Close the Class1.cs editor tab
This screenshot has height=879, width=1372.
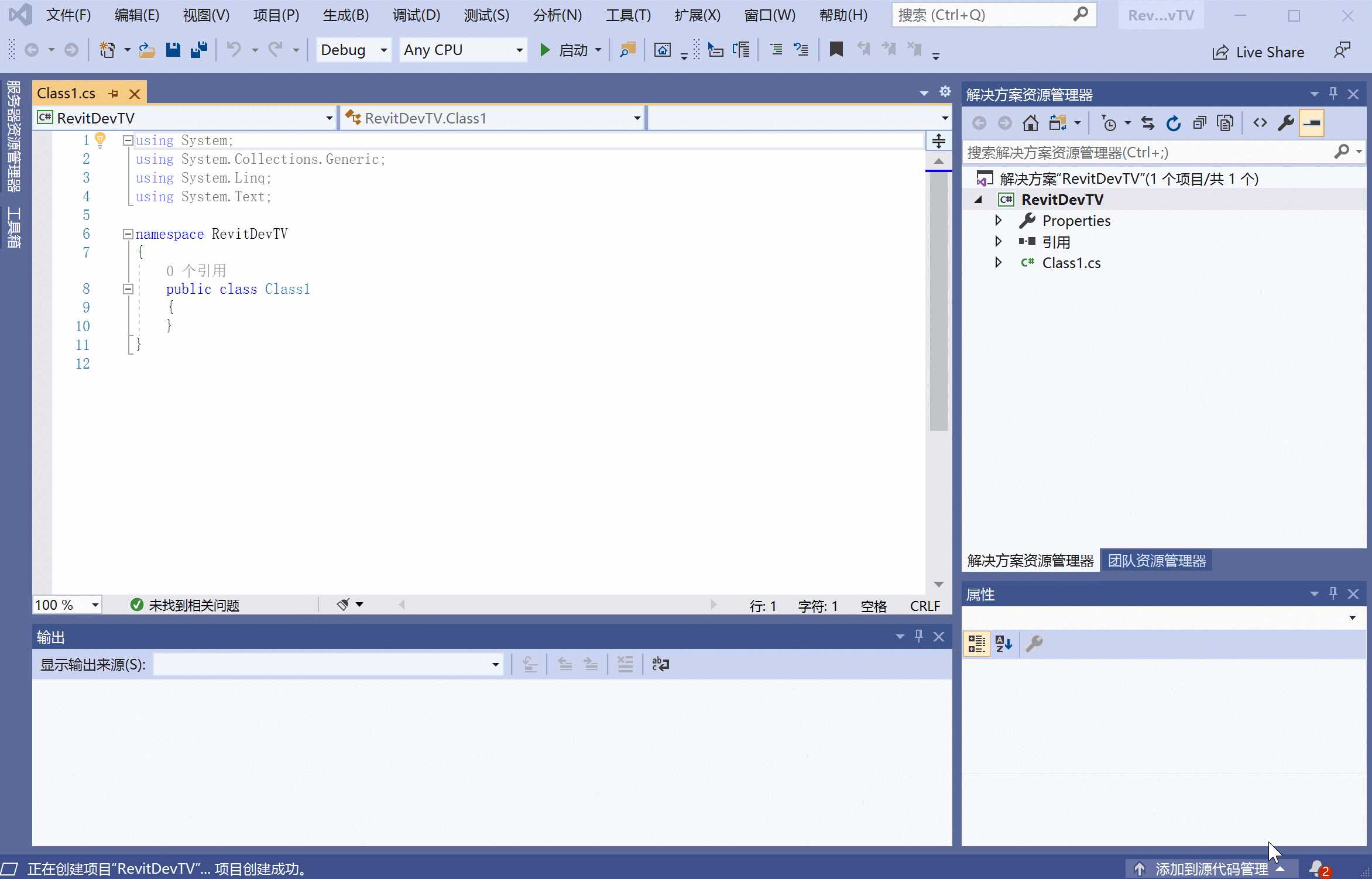click(135, 94)
